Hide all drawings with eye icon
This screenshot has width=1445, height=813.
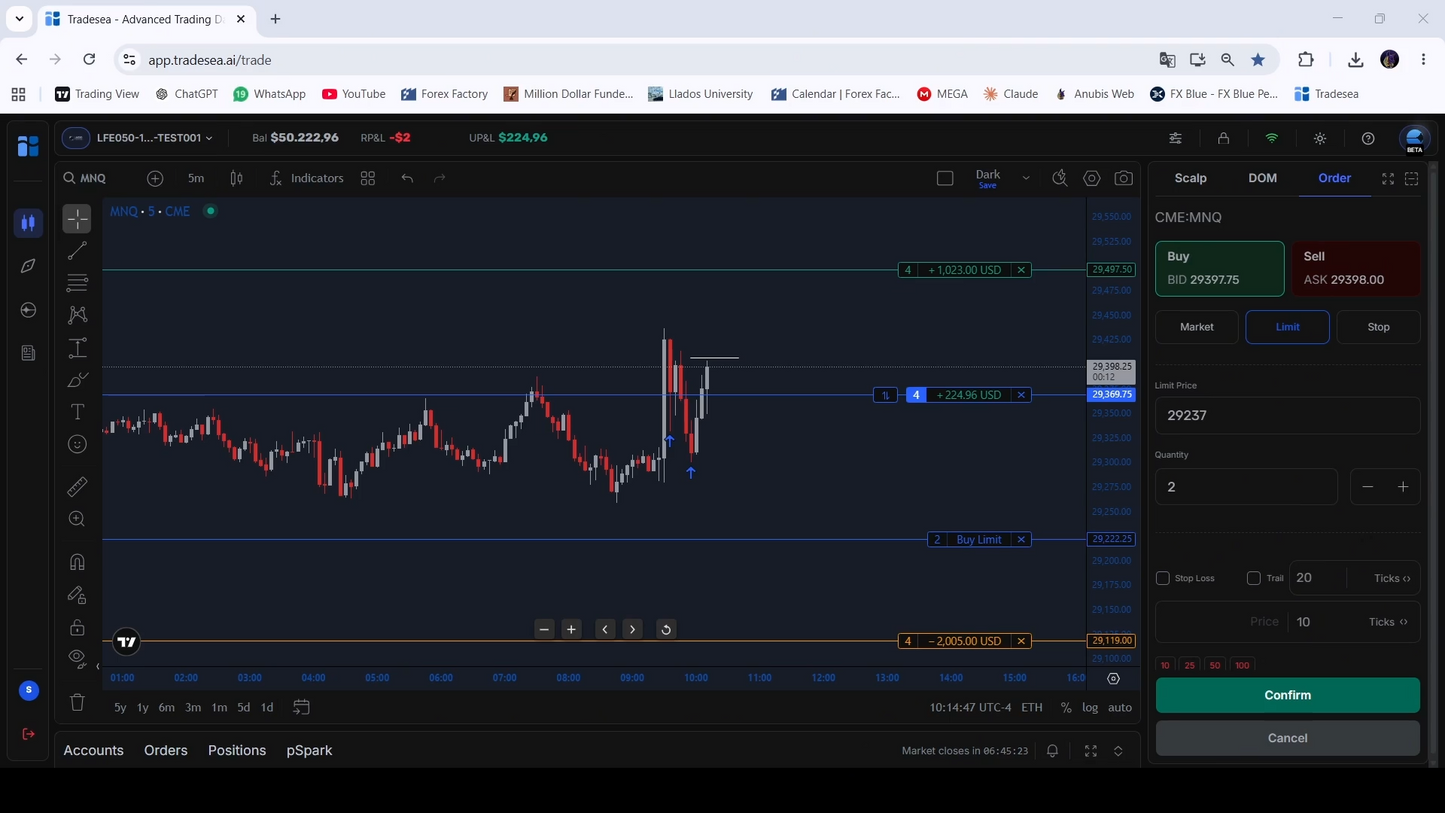pos(77,659)
